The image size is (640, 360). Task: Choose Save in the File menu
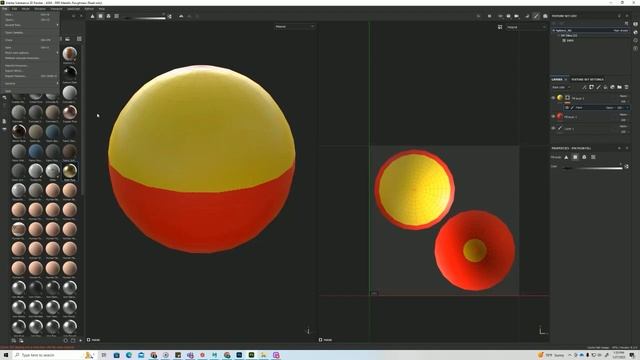coord(31,48)
